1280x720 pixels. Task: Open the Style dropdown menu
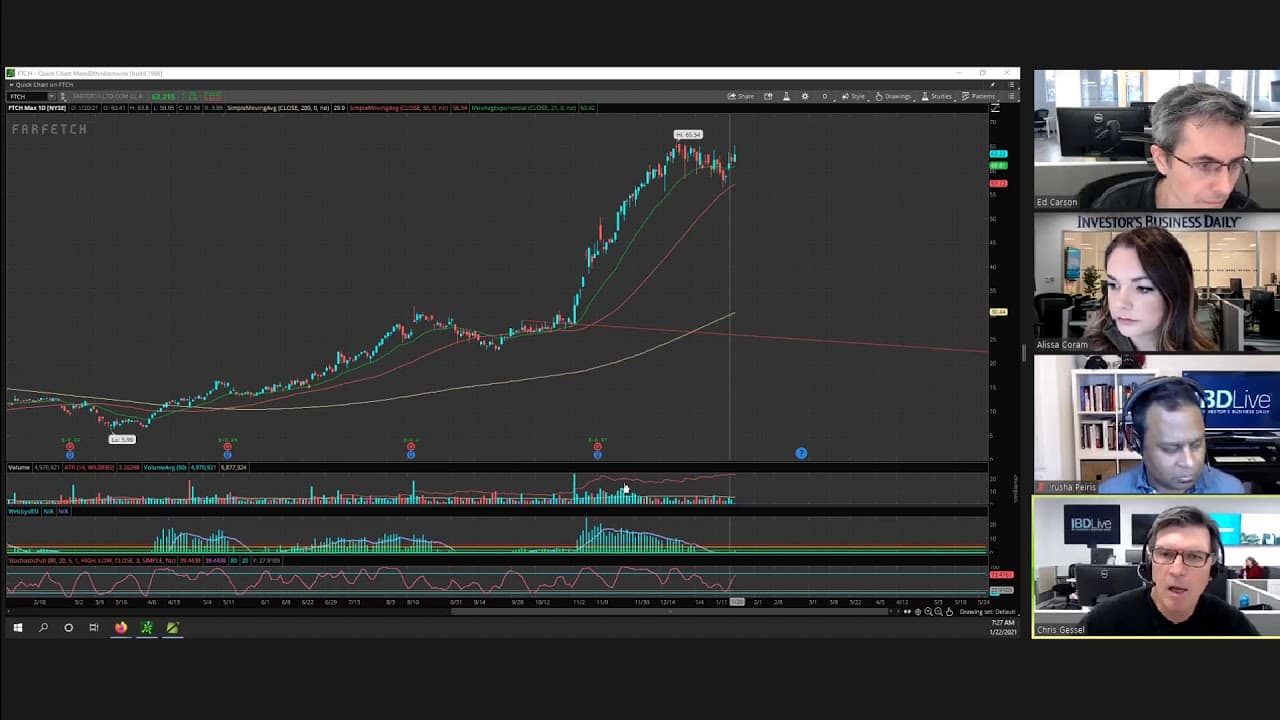click(854, 96)
